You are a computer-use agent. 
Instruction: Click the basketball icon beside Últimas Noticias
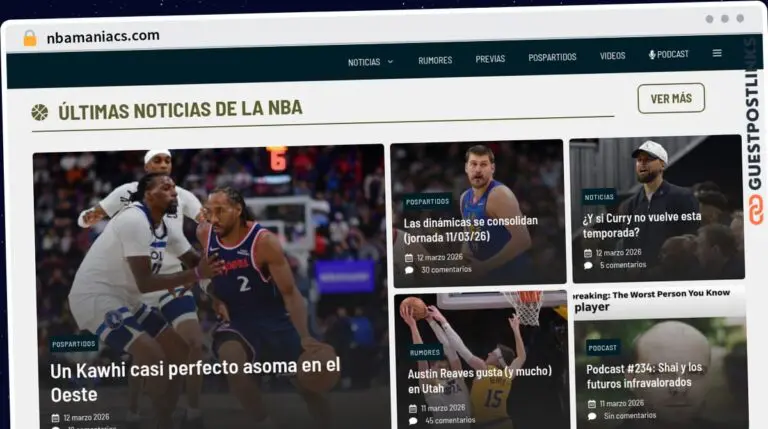point(39,112)
